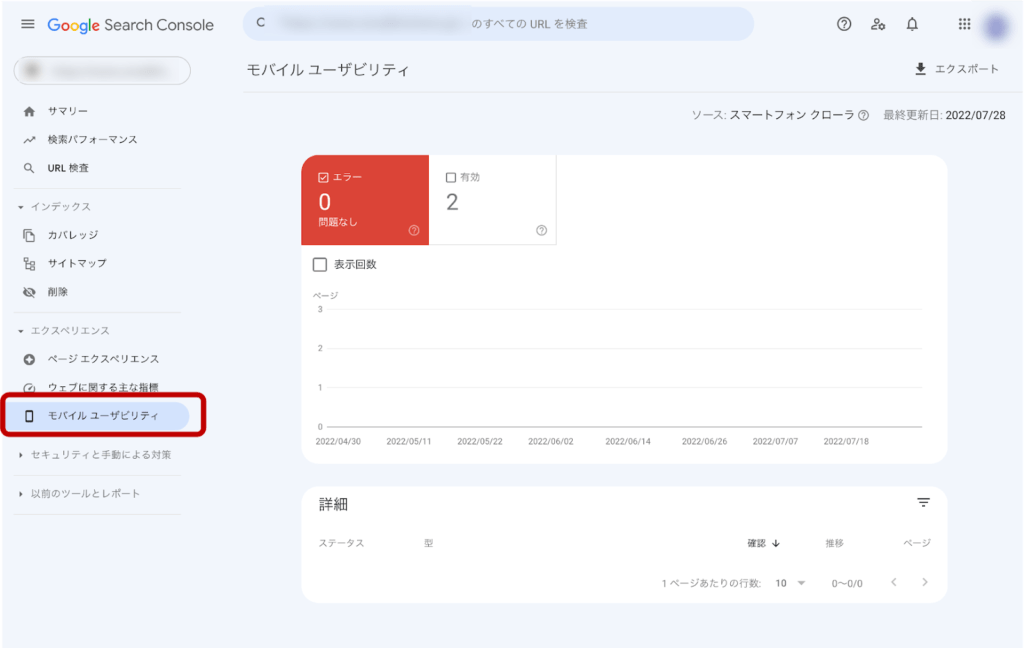Click the 推移 column header
1024x648 pixels.
click(x=834, y=543)
